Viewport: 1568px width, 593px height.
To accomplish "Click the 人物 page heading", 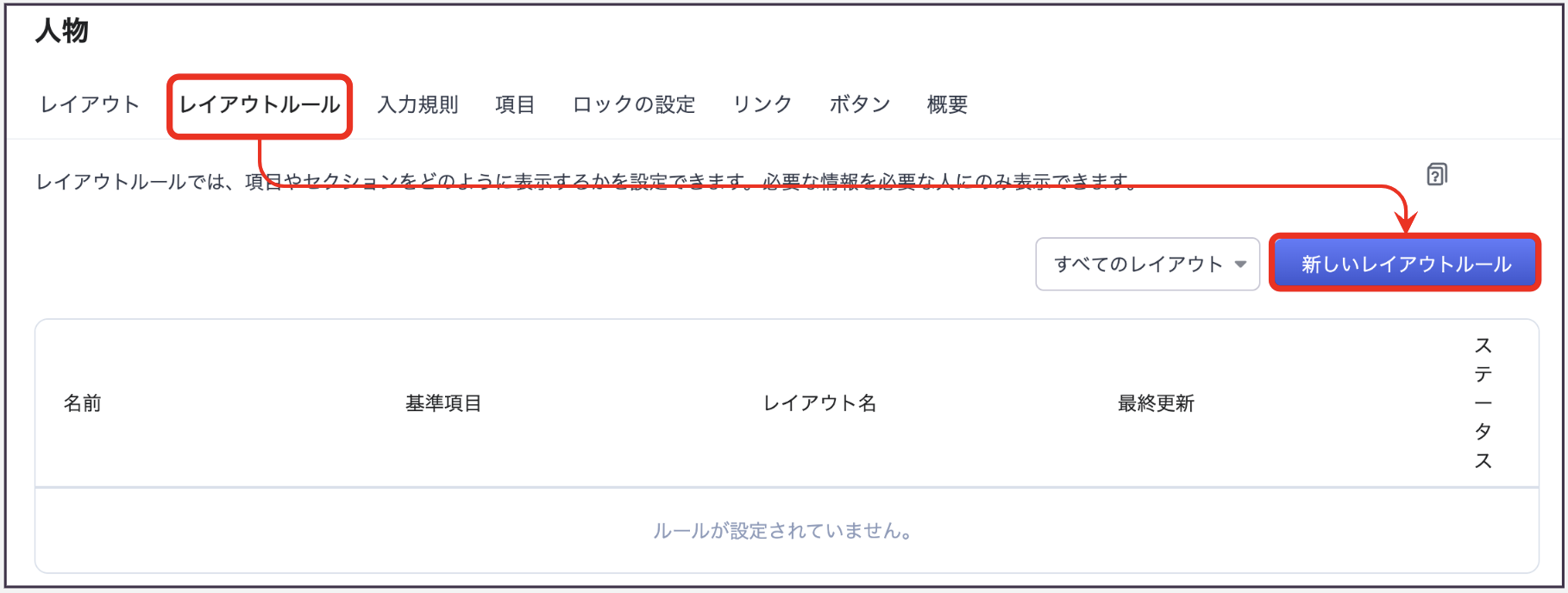I will [62, 31].
